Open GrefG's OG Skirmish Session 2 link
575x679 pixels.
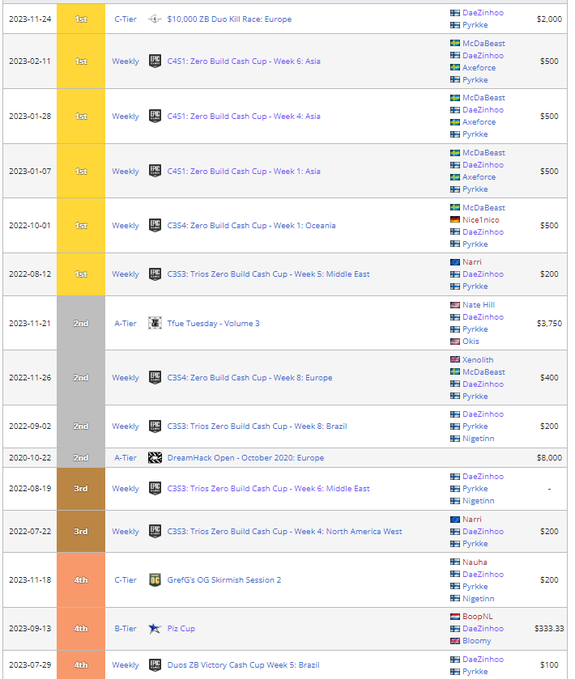point(224,580)
